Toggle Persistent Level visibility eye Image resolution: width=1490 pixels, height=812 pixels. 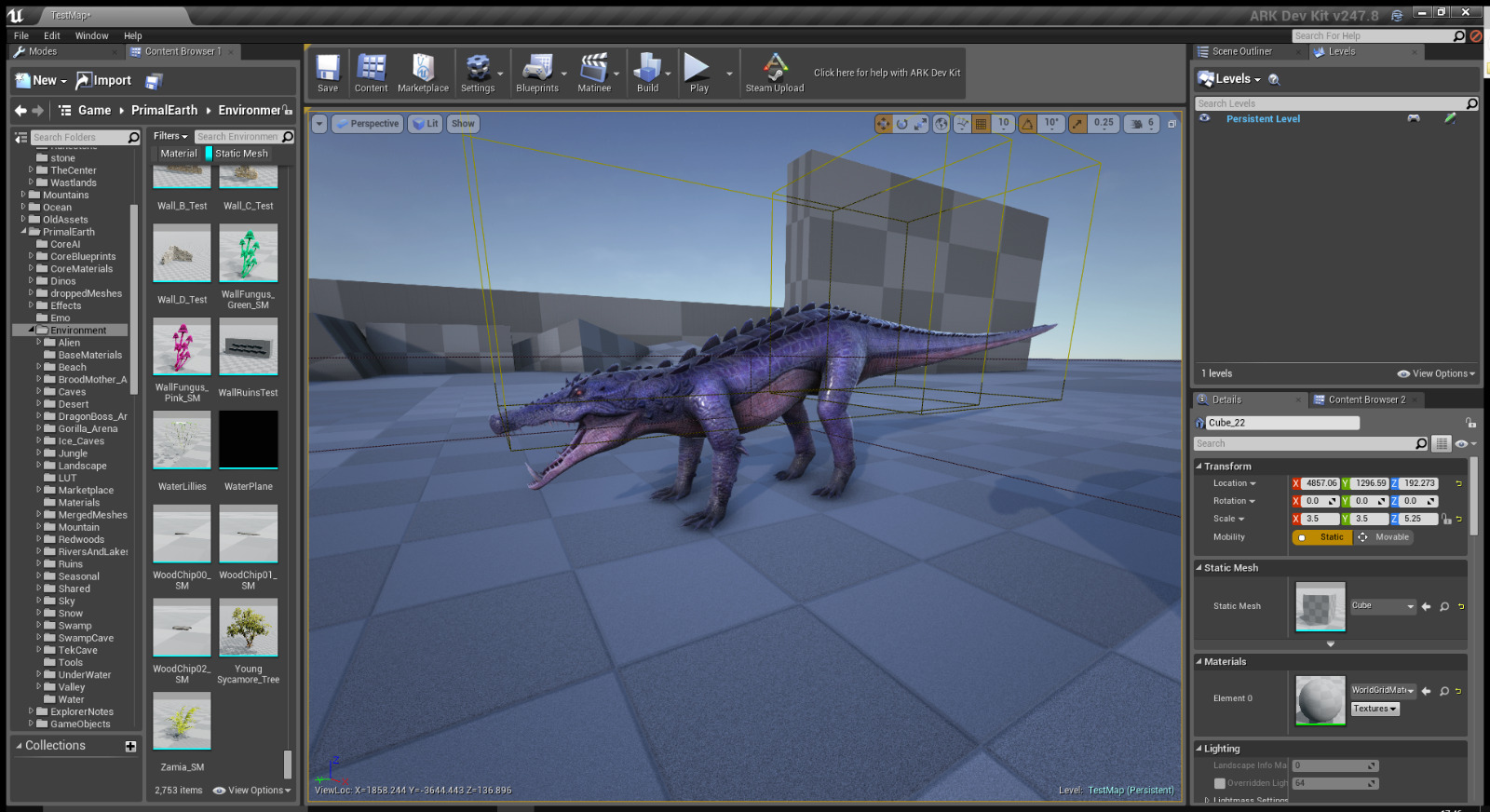[x=1204, y=118]
